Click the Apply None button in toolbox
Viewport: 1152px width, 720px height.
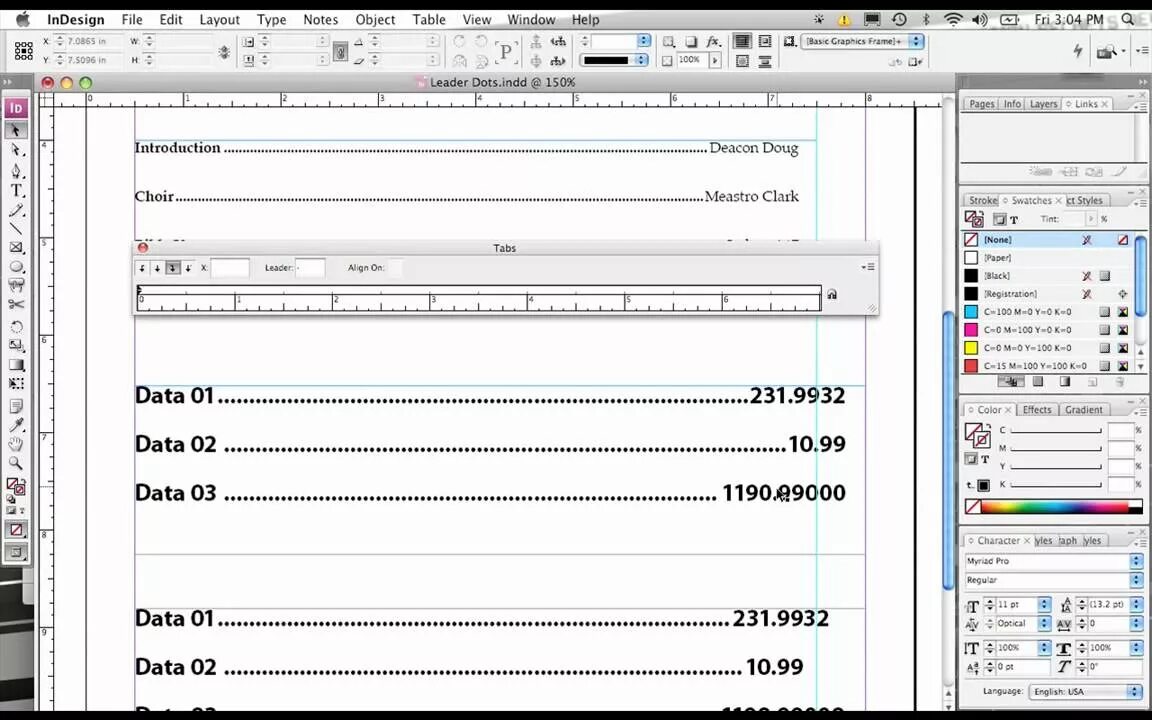click(x=15, y=530)
